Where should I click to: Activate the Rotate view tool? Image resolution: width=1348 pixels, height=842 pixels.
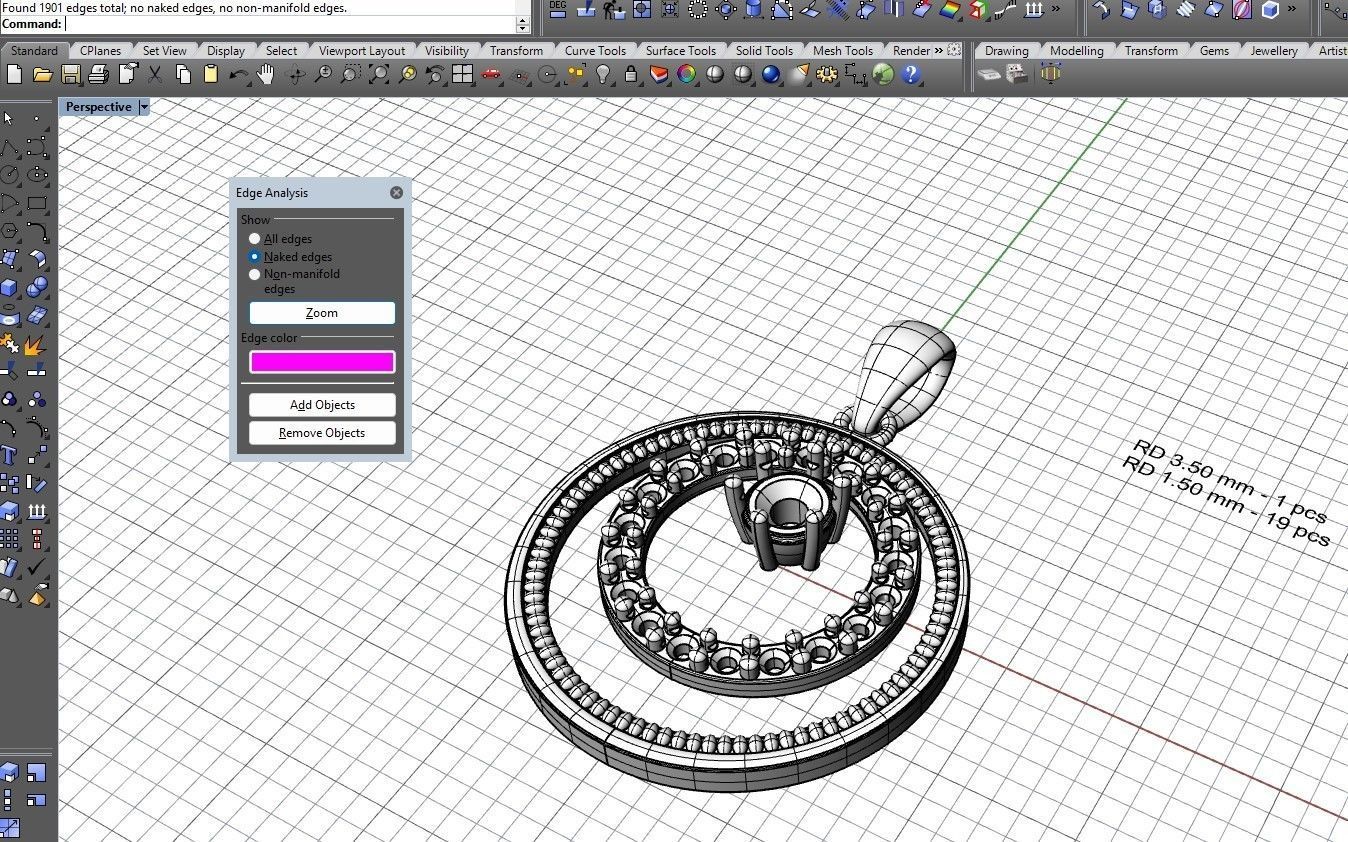point(295,74)
